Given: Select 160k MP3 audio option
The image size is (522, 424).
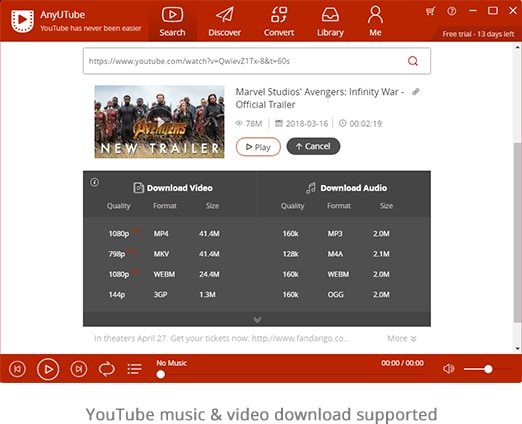Looking at the screenshot, I should click(336, 233).
